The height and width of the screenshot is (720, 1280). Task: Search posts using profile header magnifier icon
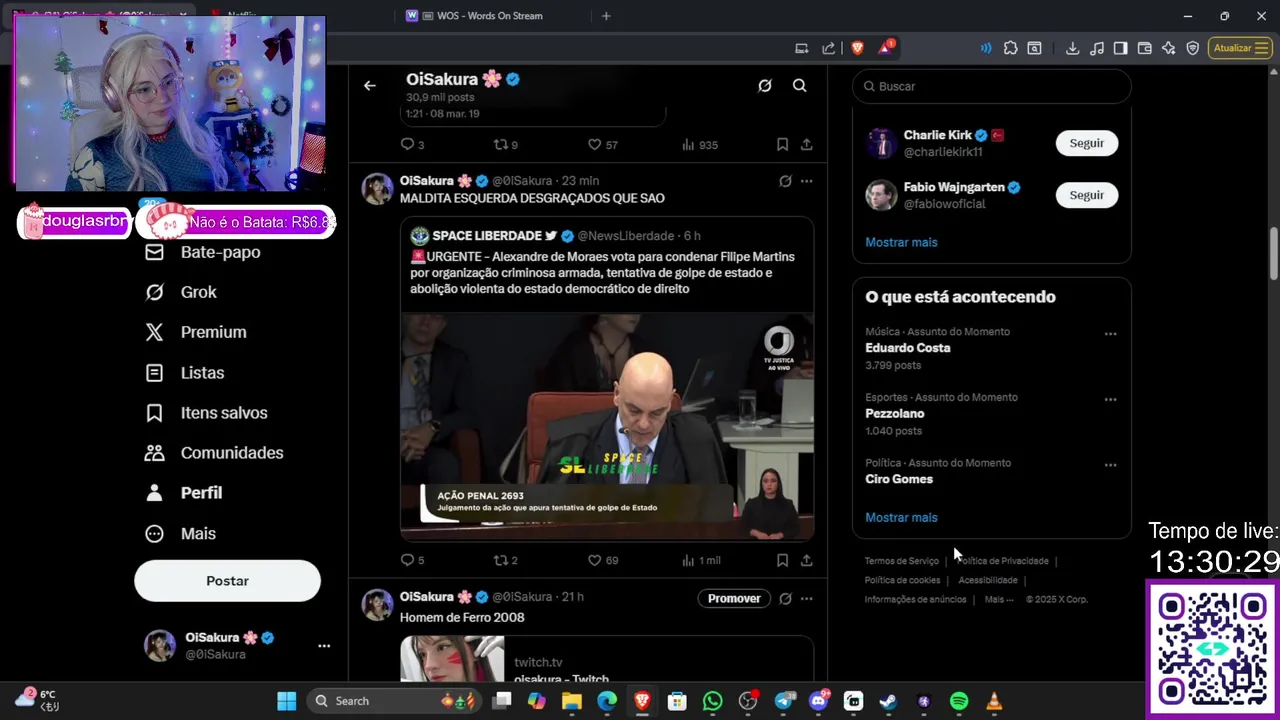pyautogui.click(x=800, y=86)
